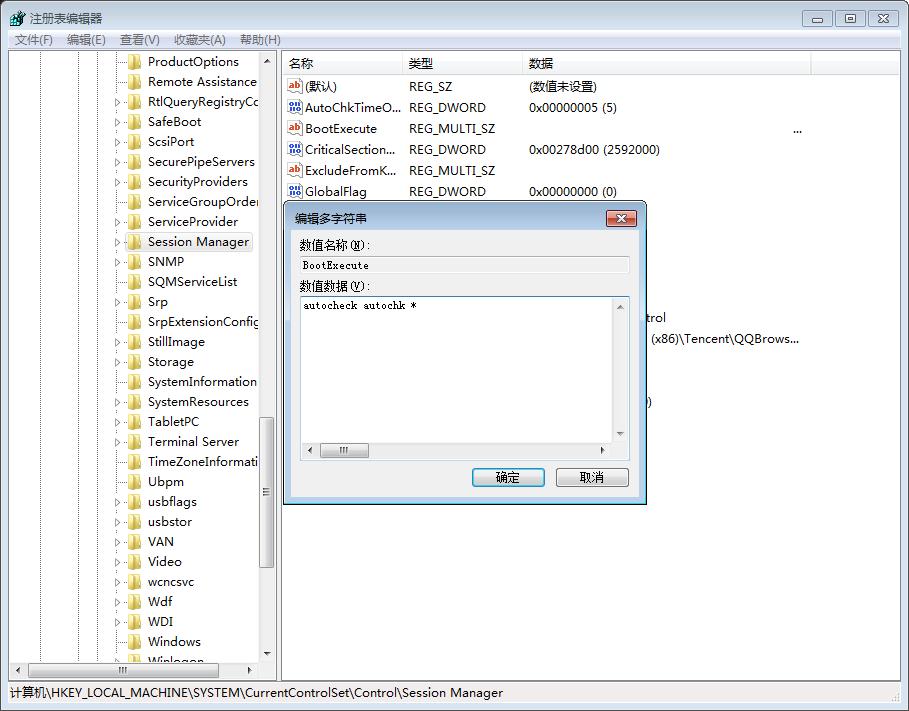This screenshot has height=711, width=909.
Task: Click the SafeBoot folder icon
Action: click(x=135, y=122)
